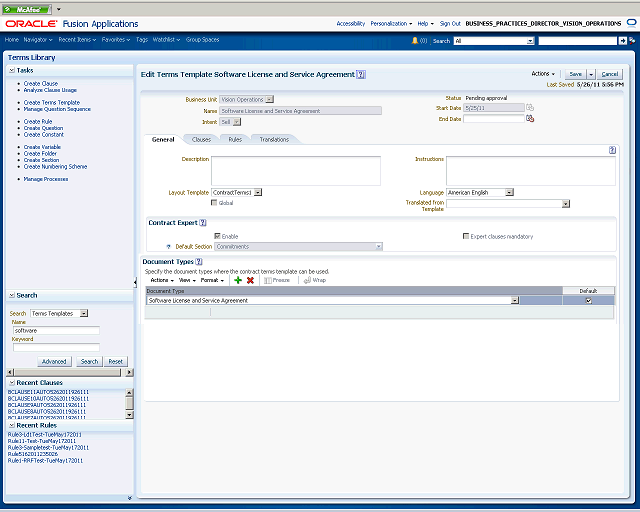This screenshot has height=512, width=640.
Task: Open the Create Clause task link
Action: click(41, 83)
